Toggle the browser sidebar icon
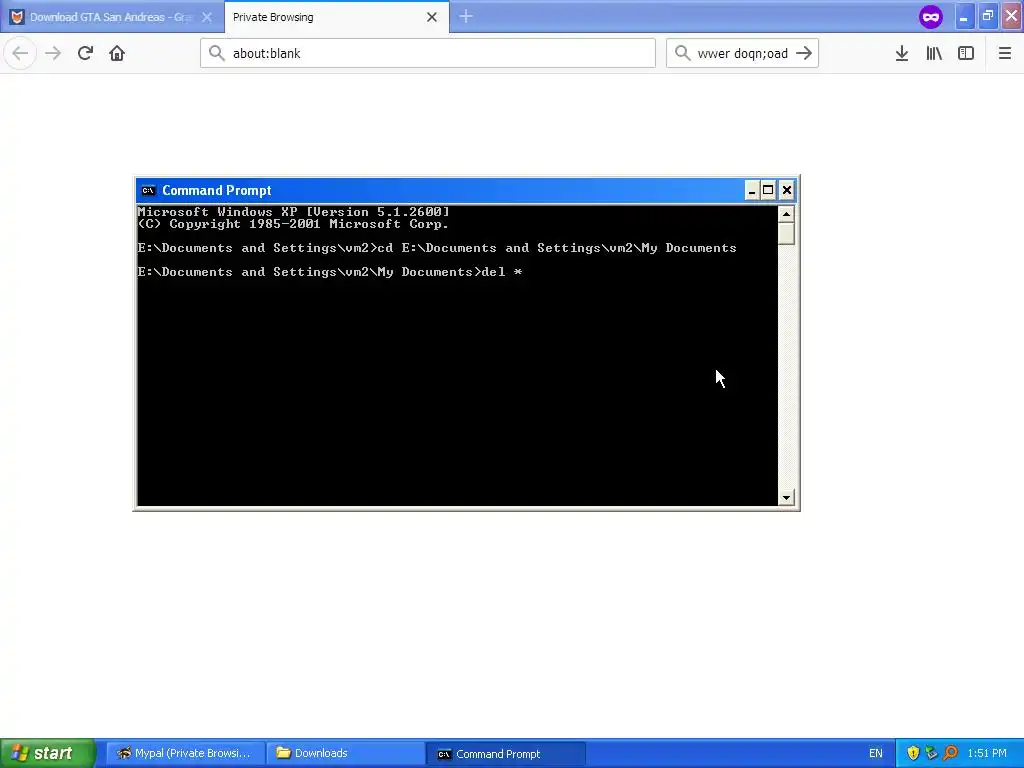The width and height of the screenshot is (1024, 768). (x=966, y=53)
